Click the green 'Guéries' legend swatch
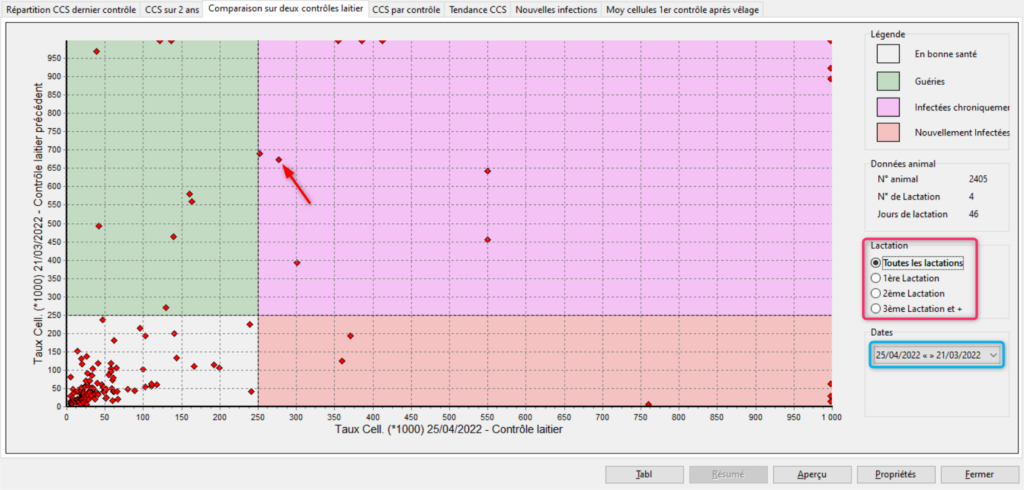1024x490 pixels. click(889, 80)
